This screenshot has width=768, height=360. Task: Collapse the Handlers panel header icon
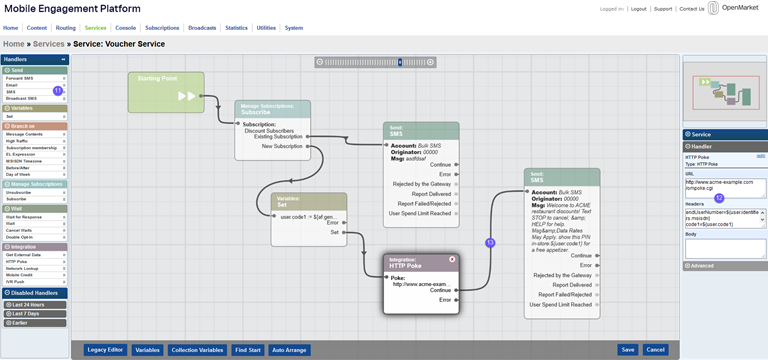(x=63, y=59)
